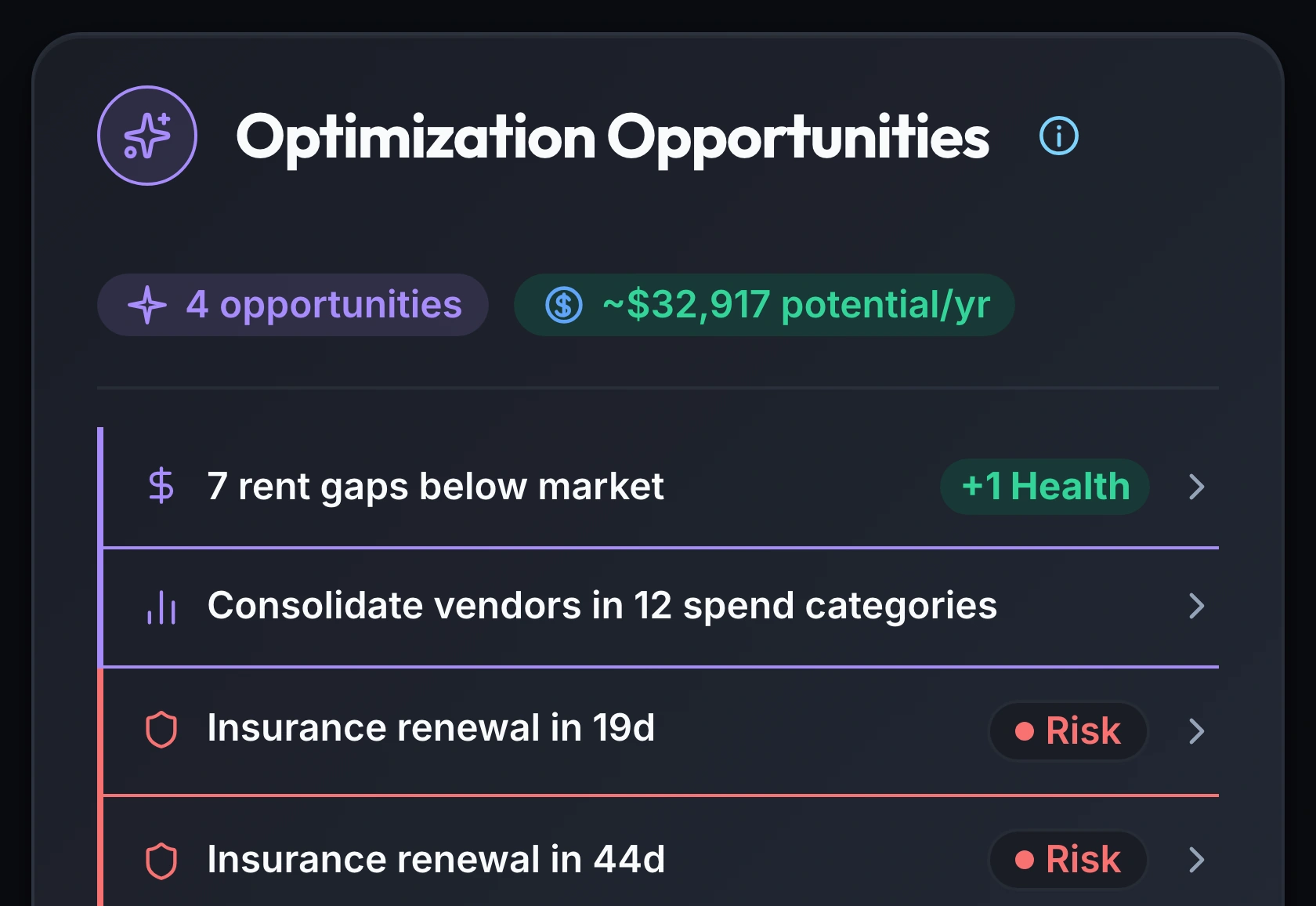
Task: Click the +1 Health badge
Action: 1045,487
